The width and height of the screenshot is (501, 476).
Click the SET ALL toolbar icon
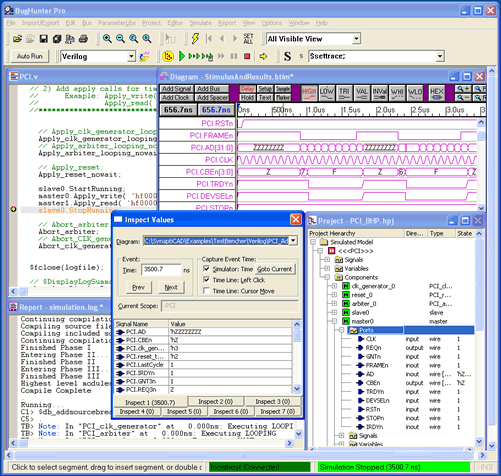248,39
